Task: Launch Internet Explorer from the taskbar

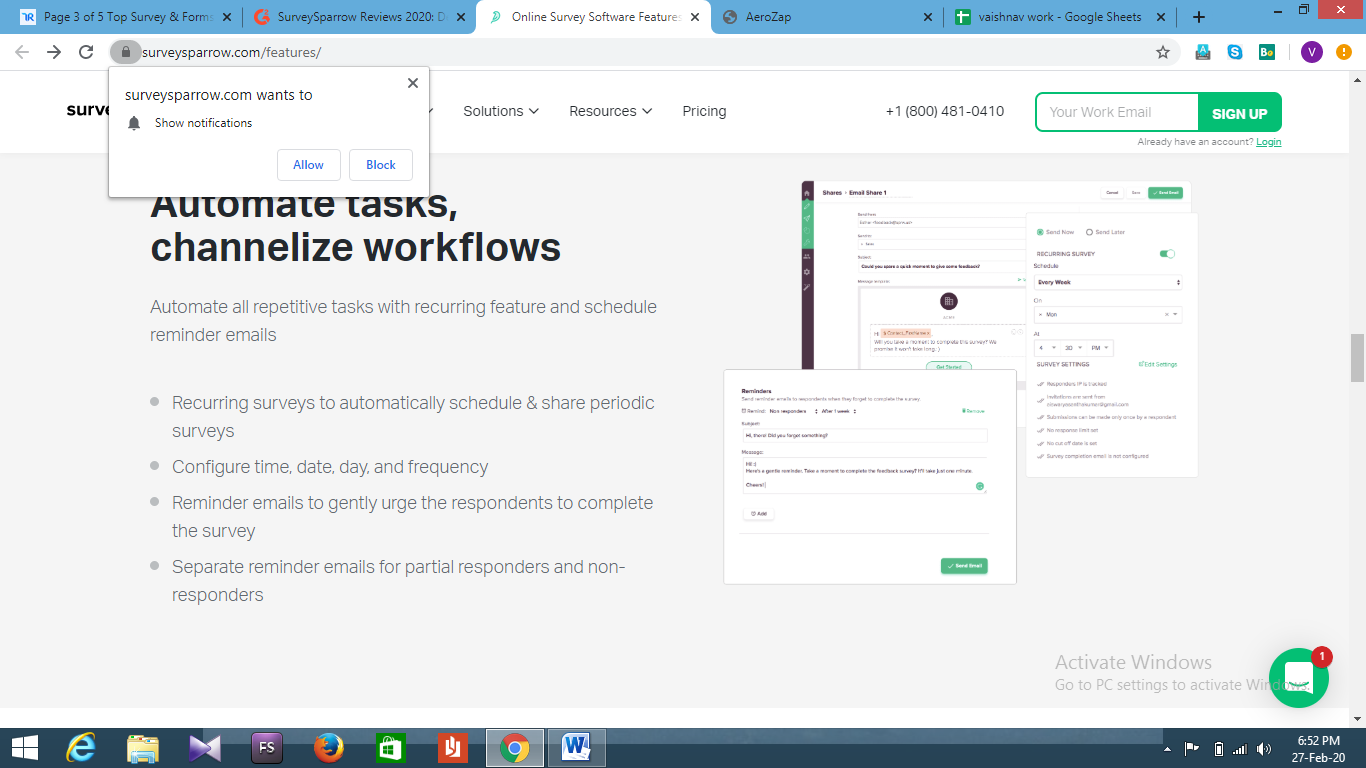Action: coord(81,748)
